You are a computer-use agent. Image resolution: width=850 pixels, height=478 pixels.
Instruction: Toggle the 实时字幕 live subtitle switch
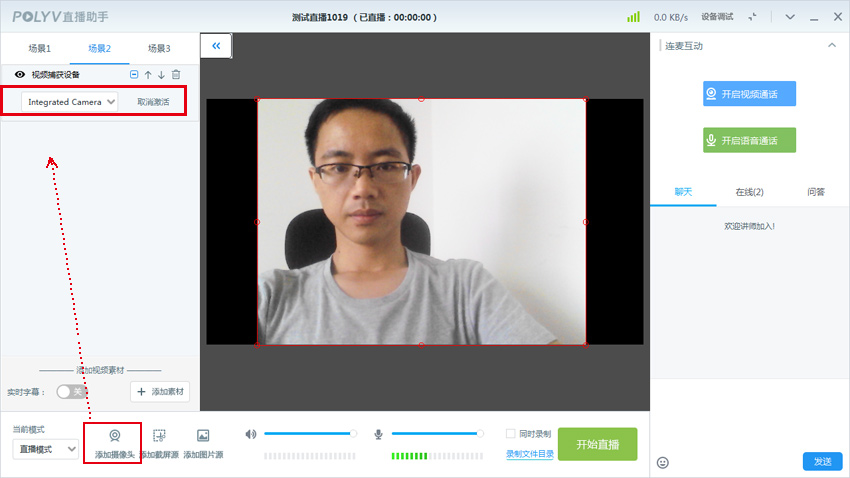click(x=70, y=392)
